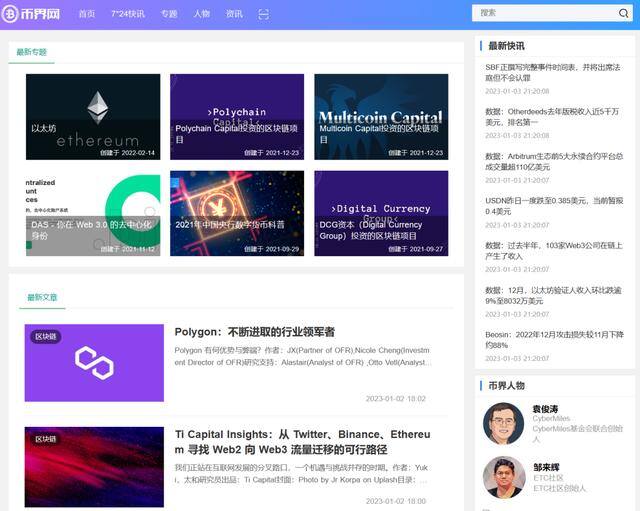Open the Multicoin Capital topic card
640x511 pixels.
click(381, 117)
